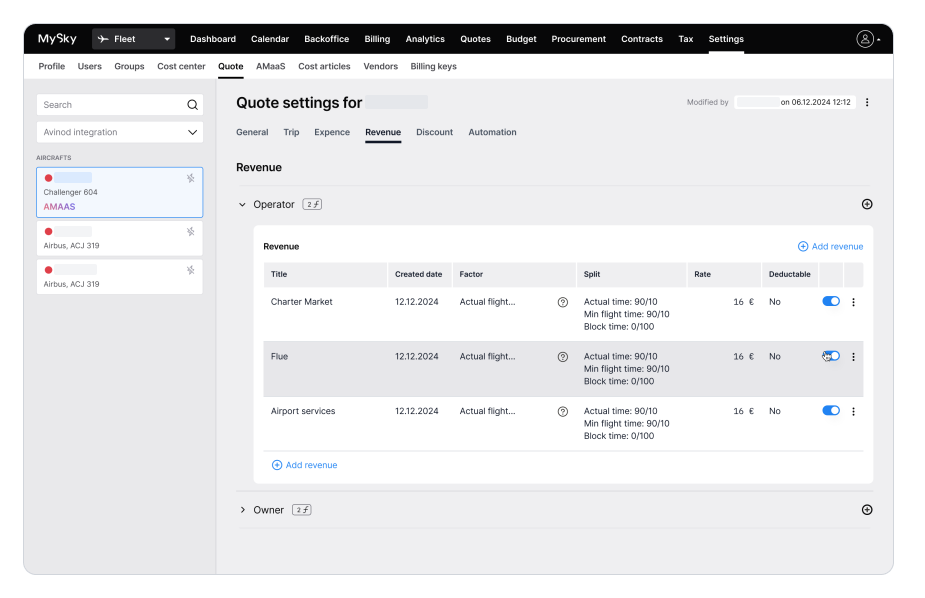The height and width of the screenshot is (598, 925).
Task: Click Add revenue link at top right of table
Action: point(830,246)
